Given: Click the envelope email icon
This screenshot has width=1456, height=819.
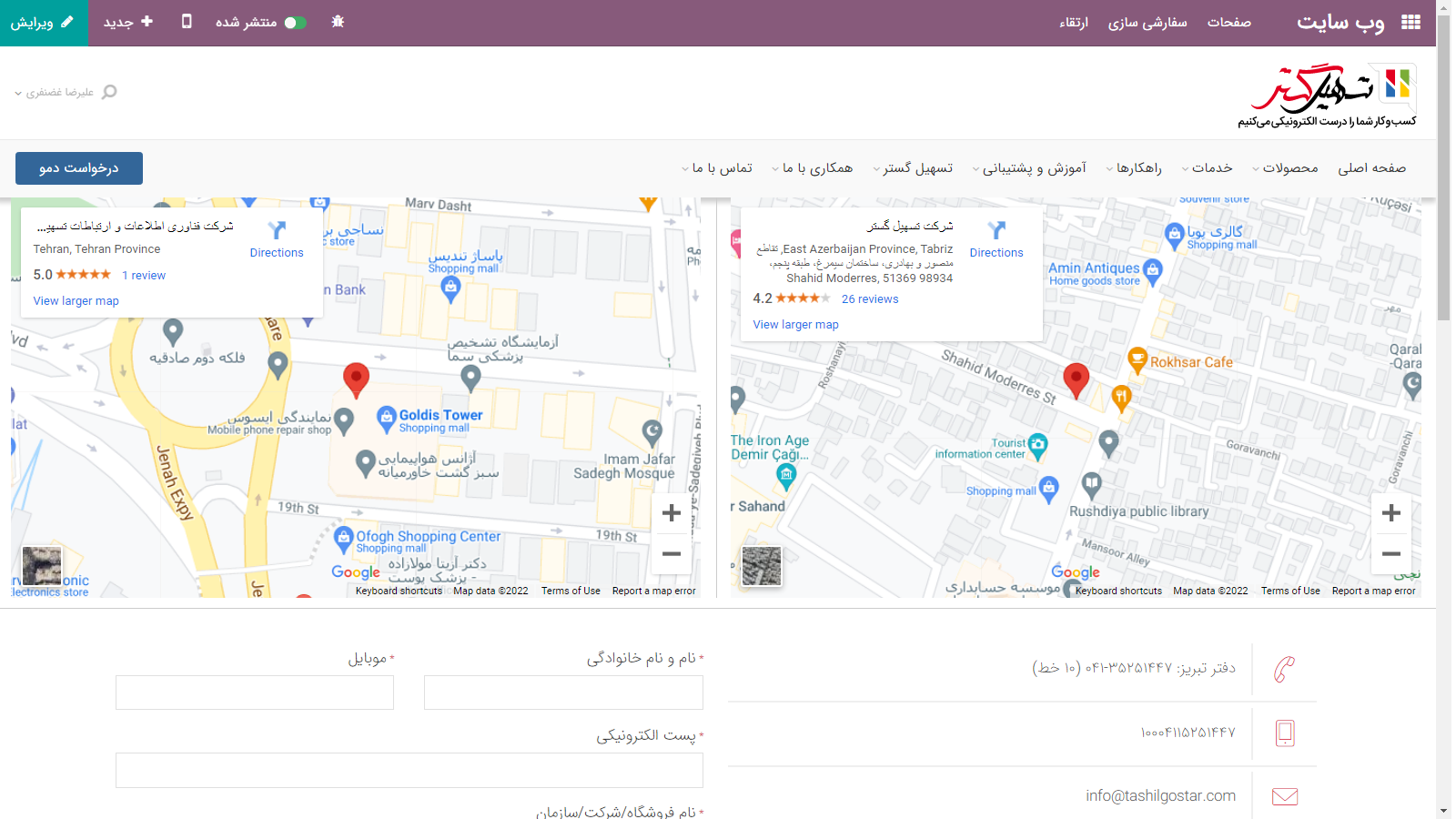Looking at the screenshot, I should (1285, 796).
